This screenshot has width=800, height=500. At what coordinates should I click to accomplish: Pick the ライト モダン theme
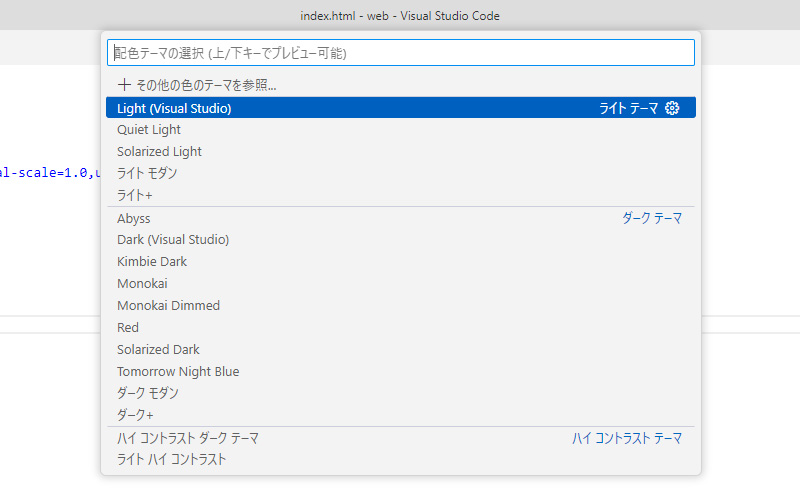(x=147, y=174)
